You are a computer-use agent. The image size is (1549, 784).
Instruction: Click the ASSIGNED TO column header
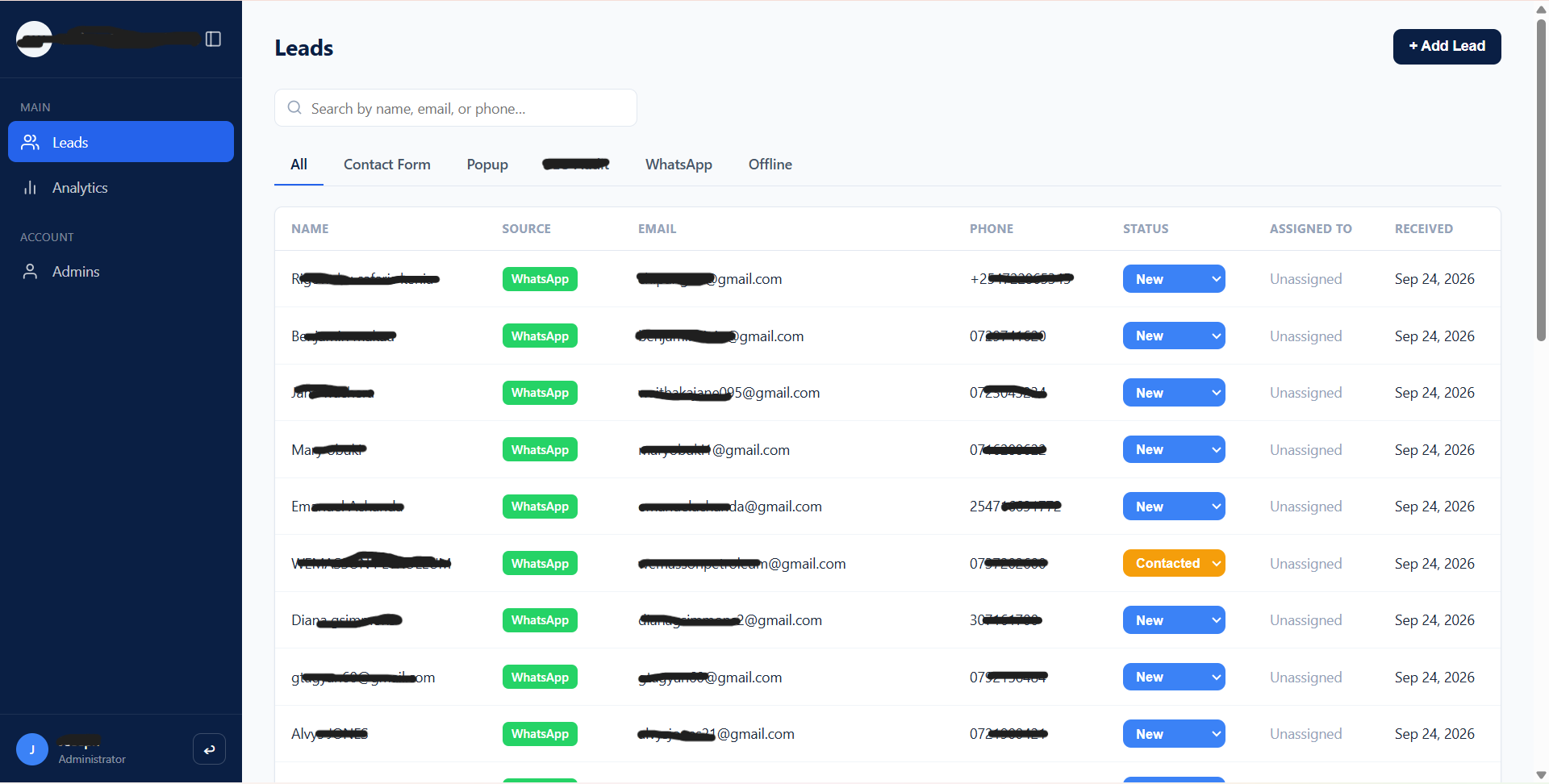(x=1311, y=229)
